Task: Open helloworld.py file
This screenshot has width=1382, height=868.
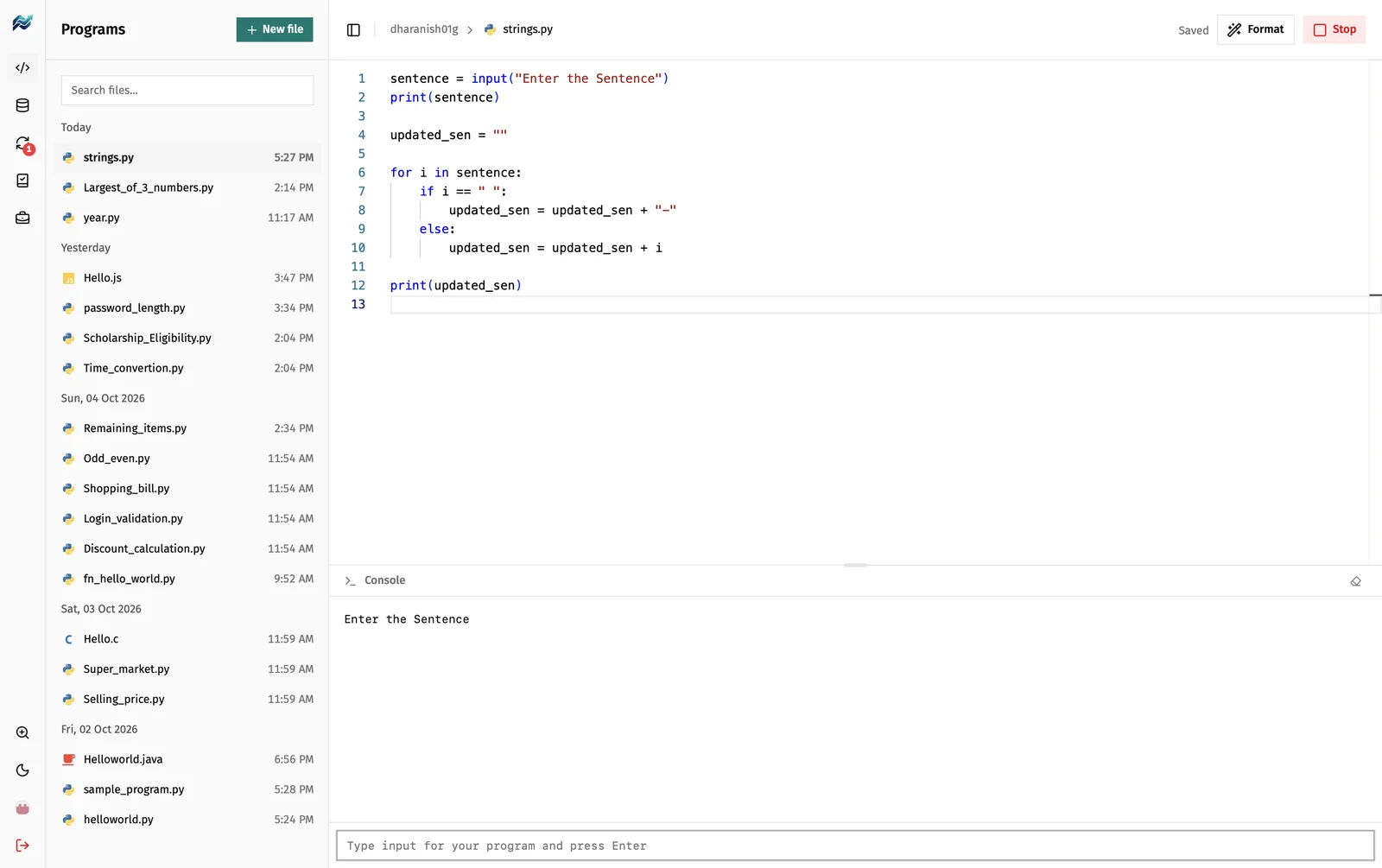Action: tap(187, 820)
